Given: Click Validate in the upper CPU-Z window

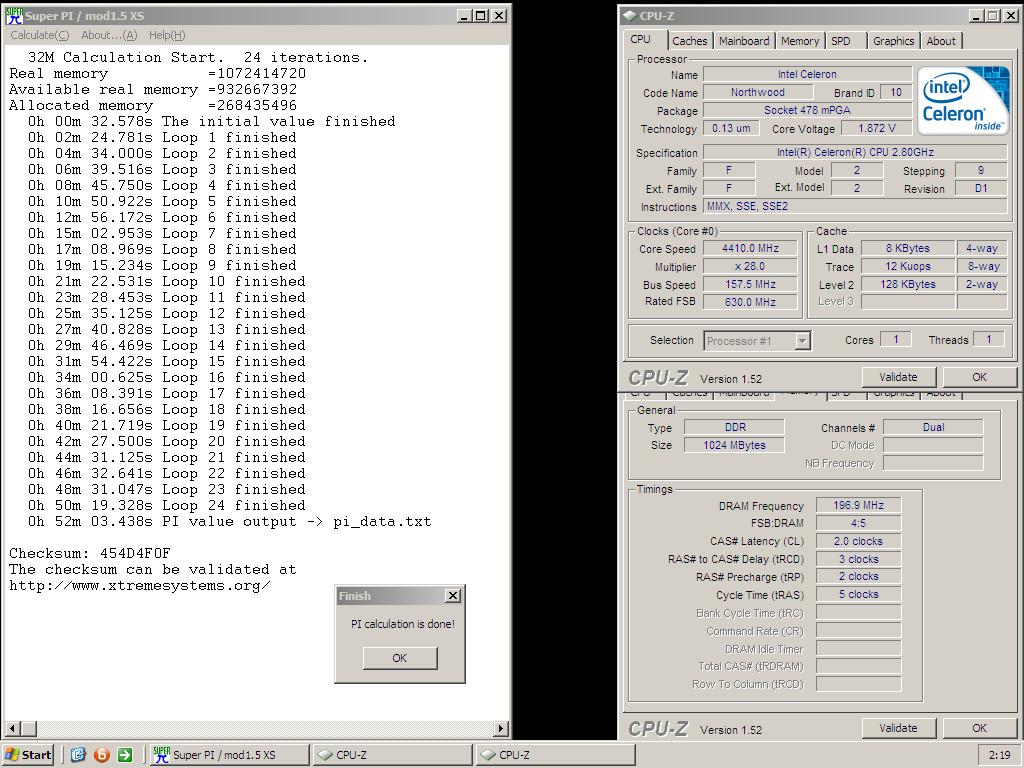Looking at the screenshot, I should [x=899, y=377].
